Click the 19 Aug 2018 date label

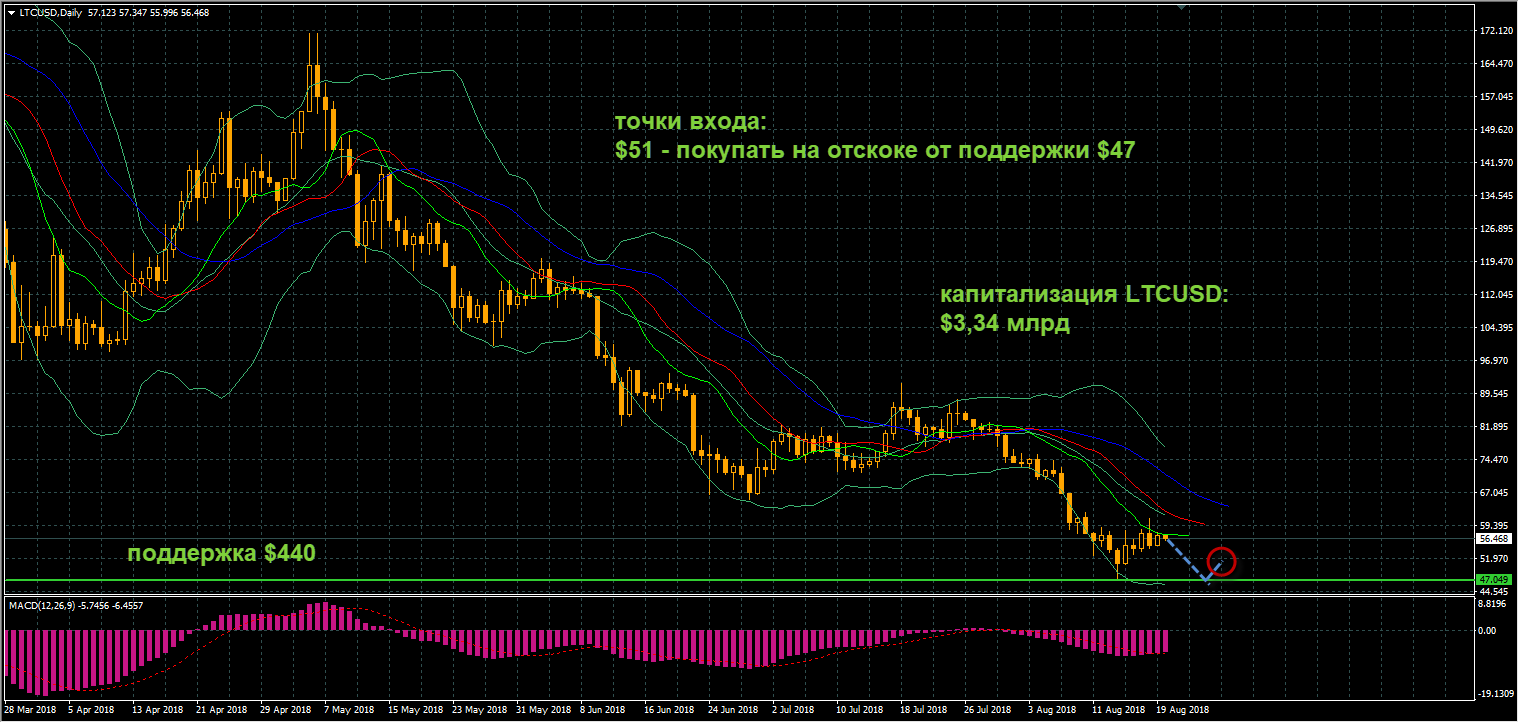[x=1182, y=710]
